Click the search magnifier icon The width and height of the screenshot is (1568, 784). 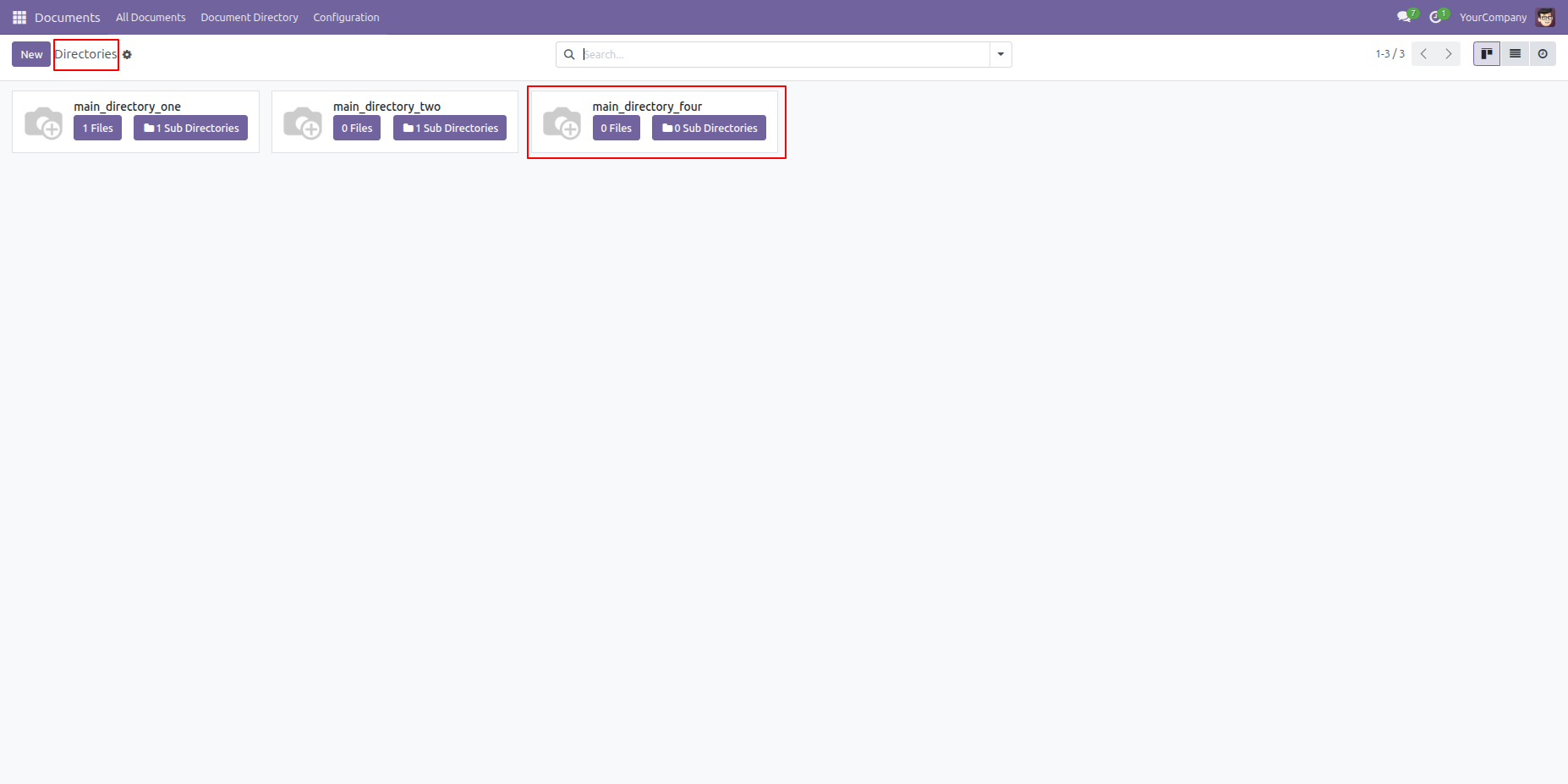coord(569,54)
